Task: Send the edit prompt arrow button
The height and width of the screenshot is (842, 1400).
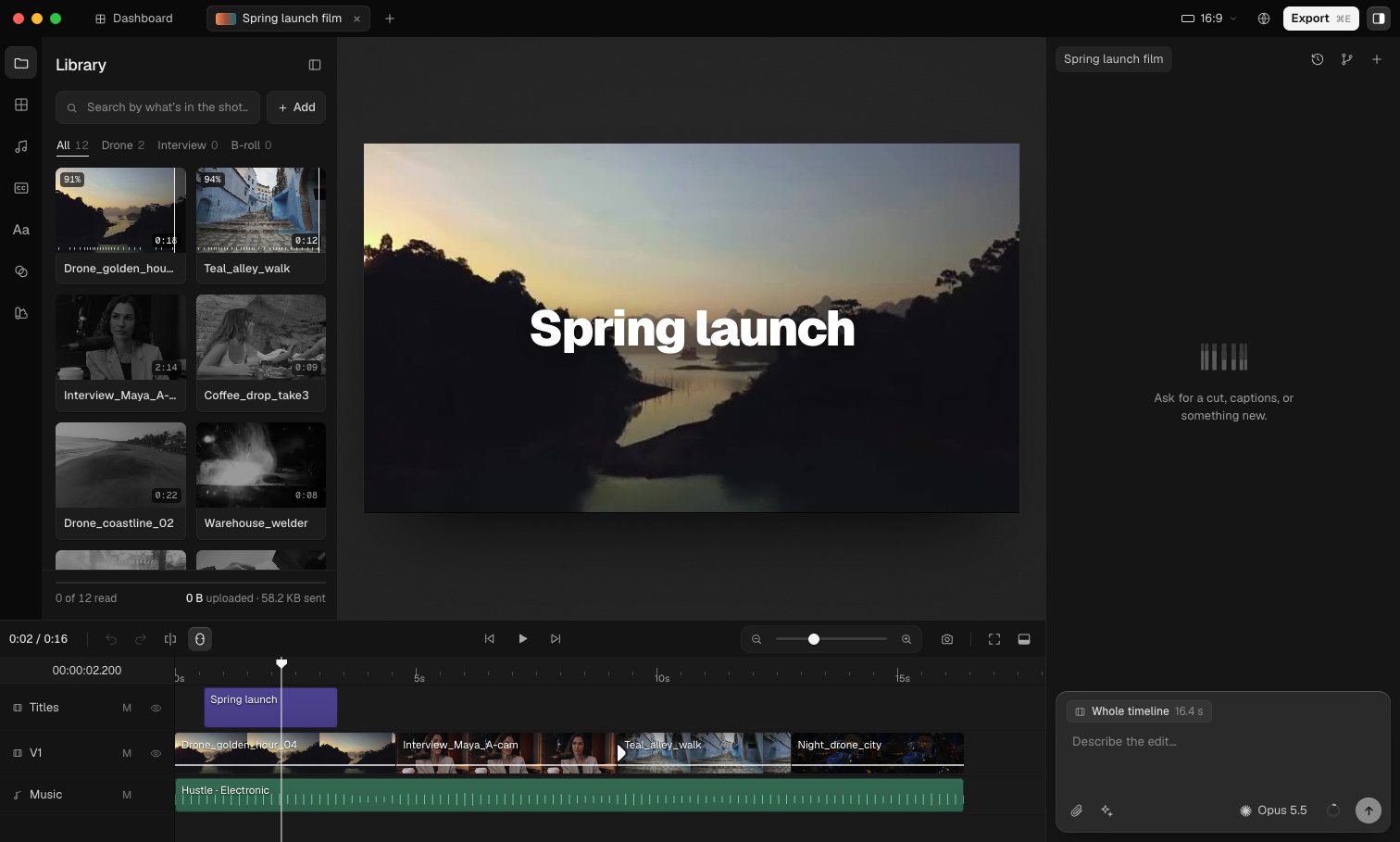Action: [1369, 811]
